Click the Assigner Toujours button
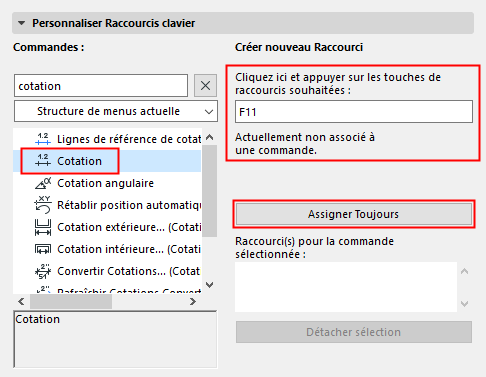The height and width of the screenshot is (377, 486). pos(354,214)
